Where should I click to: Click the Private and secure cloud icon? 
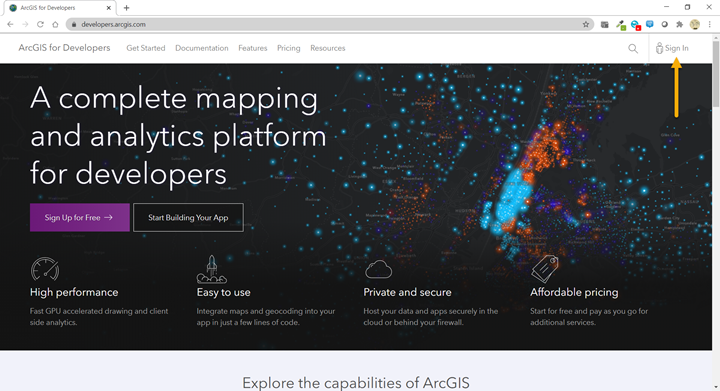[378, 269]
